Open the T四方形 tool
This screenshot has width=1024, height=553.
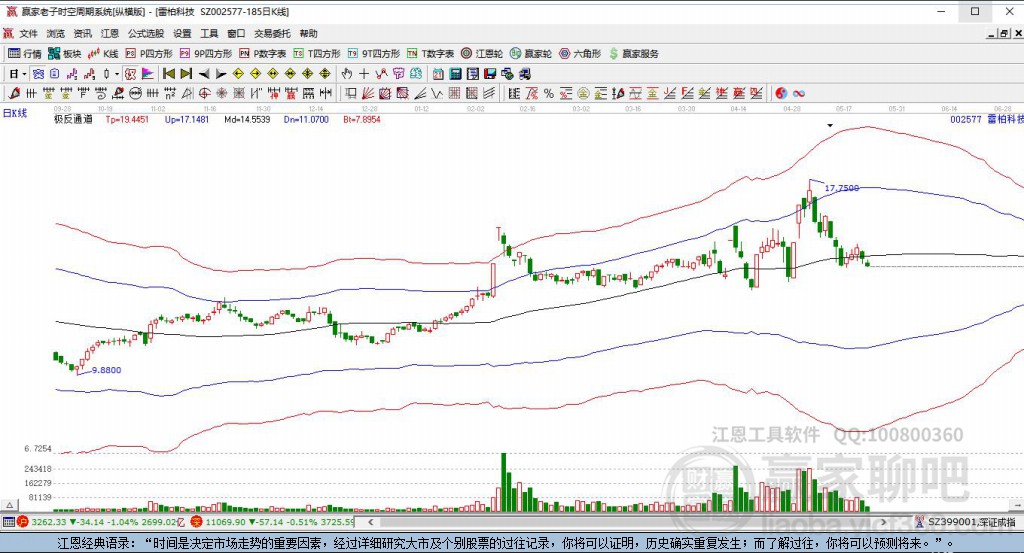point(317,54)
